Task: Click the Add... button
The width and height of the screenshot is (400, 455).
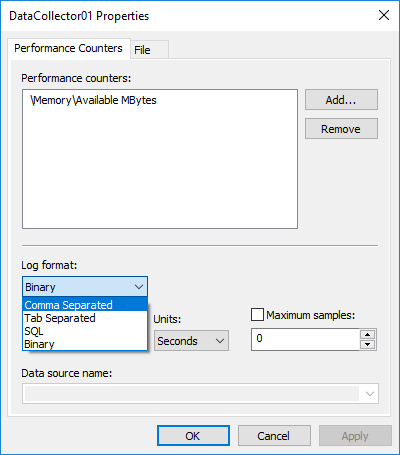Action: point(341,99)
